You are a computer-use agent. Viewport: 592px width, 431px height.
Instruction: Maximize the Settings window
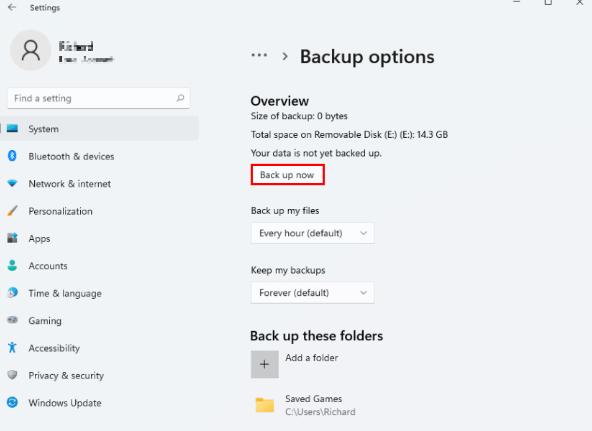[x=548, y=2]
